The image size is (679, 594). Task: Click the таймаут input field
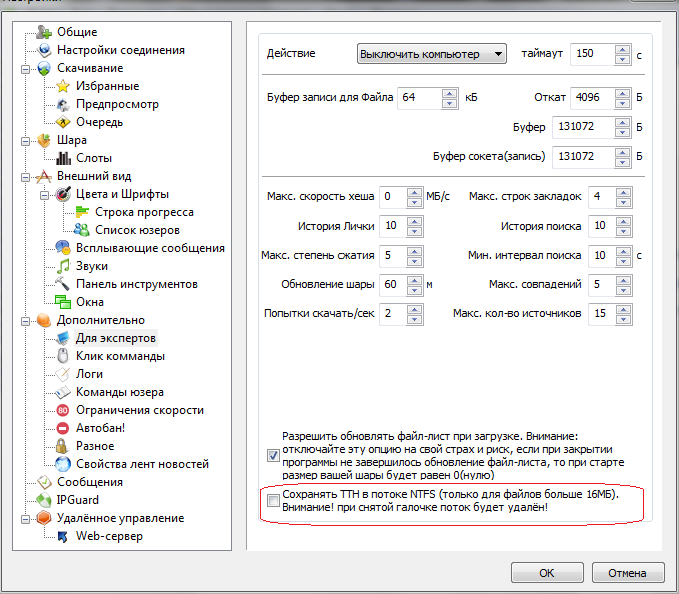coord(593,54)
